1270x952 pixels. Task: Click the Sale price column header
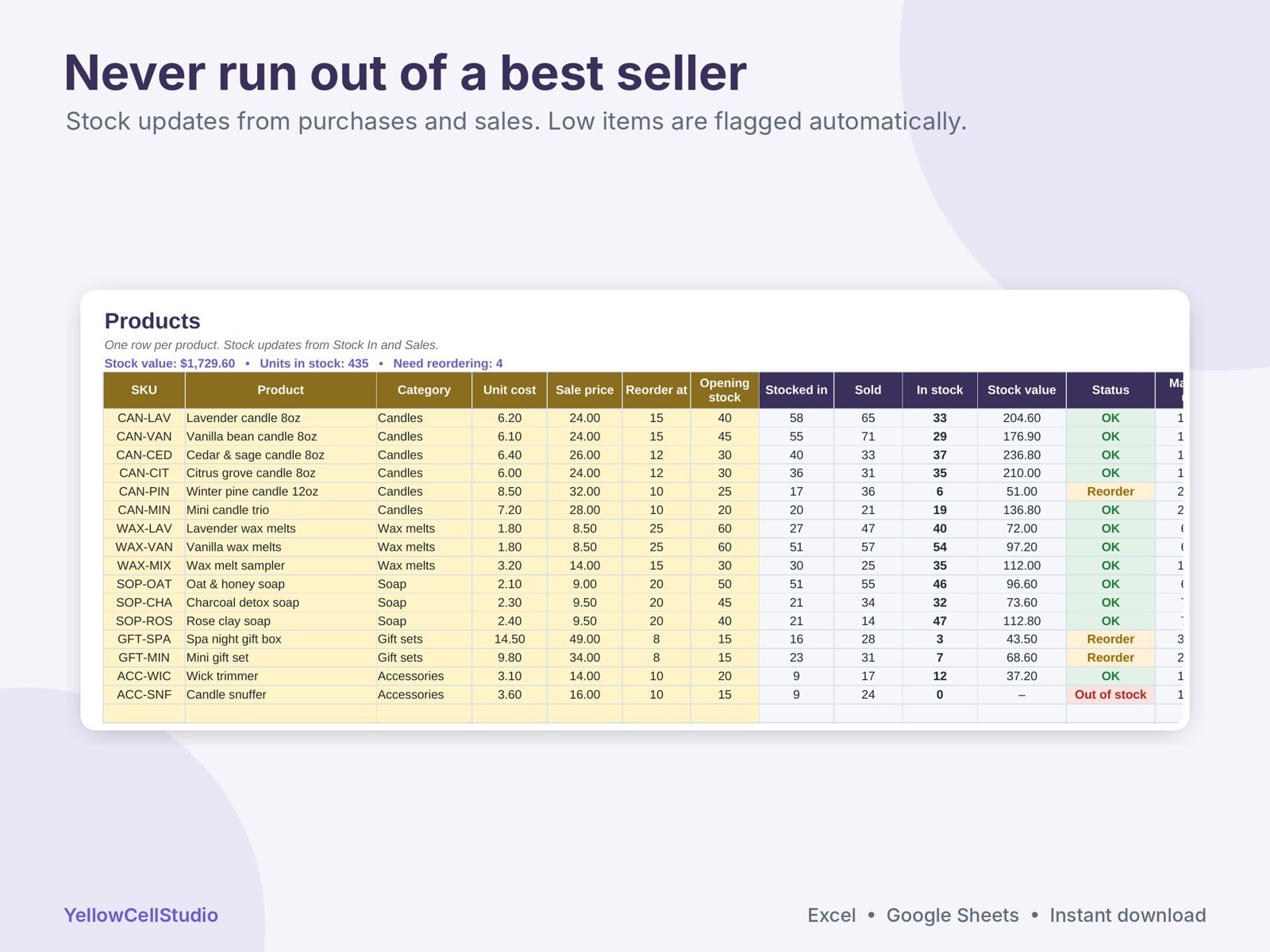click(584, 390)
